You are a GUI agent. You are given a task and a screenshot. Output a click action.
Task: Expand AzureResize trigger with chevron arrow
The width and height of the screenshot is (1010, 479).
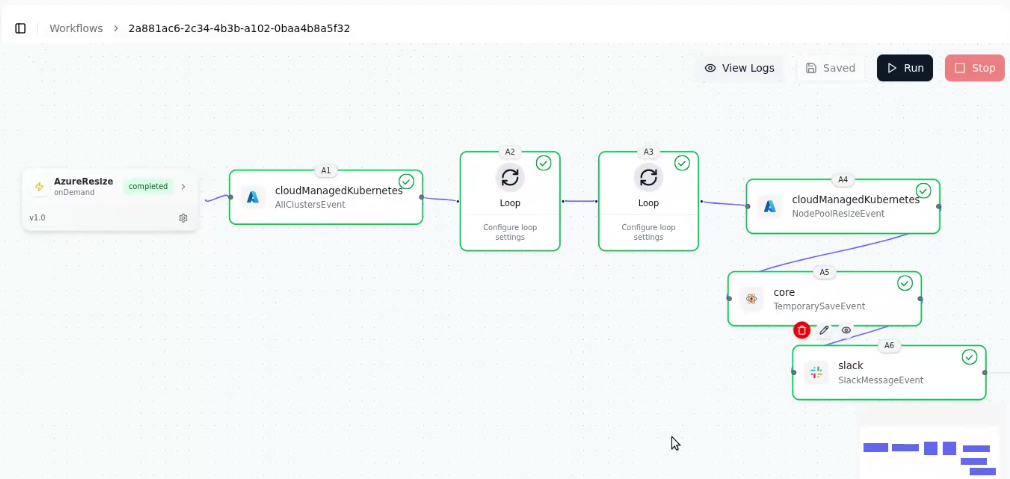click(x=183, y=186)
